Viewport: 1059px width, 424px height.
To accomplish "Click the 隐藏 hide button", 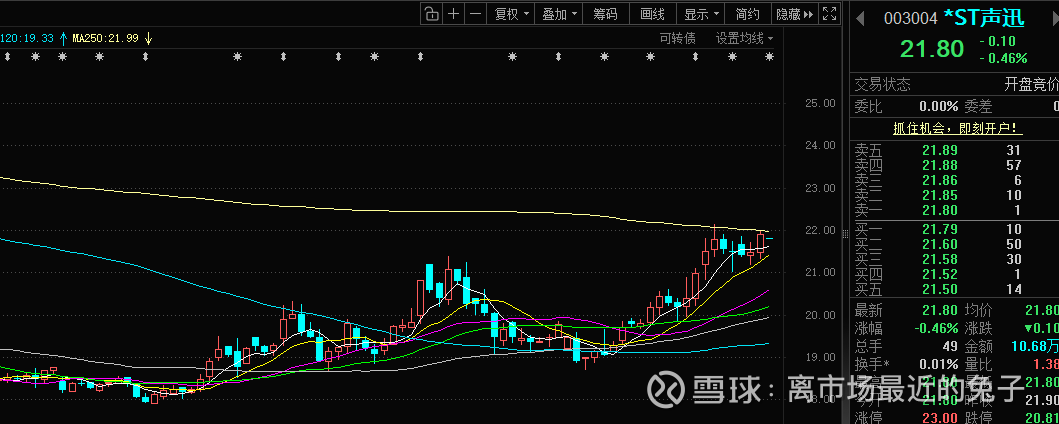I will (787, 14).
